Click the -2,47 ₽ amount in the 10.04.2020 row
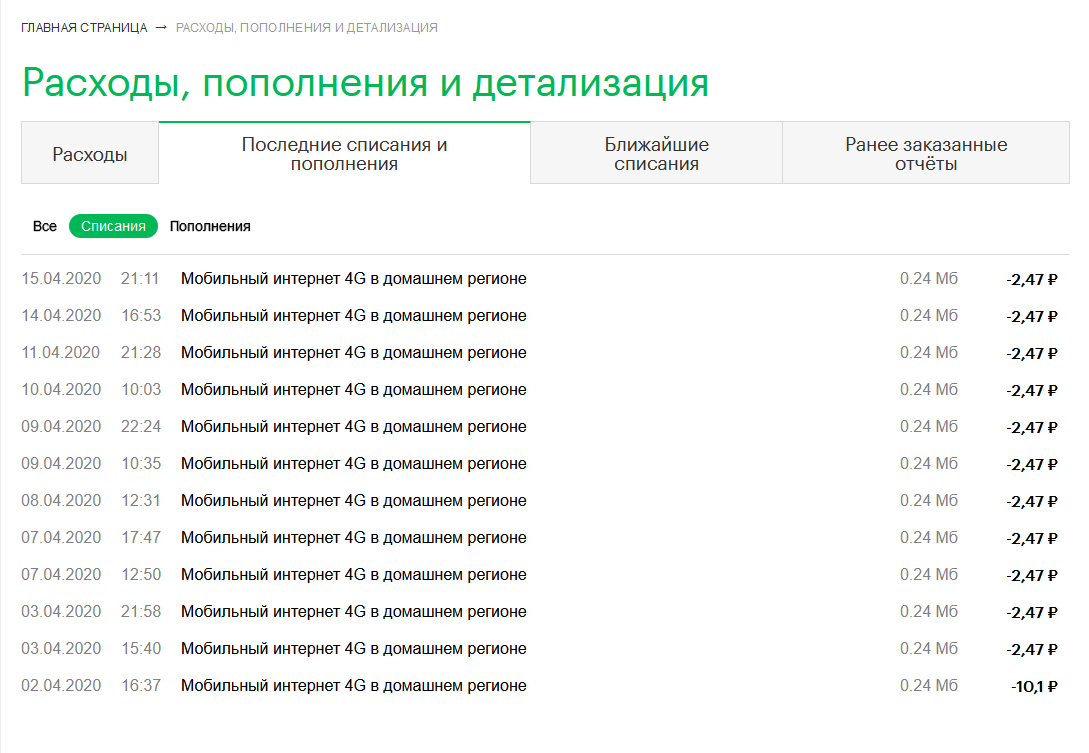The width and height of the screenshot is (1089, 753). 1032,391
